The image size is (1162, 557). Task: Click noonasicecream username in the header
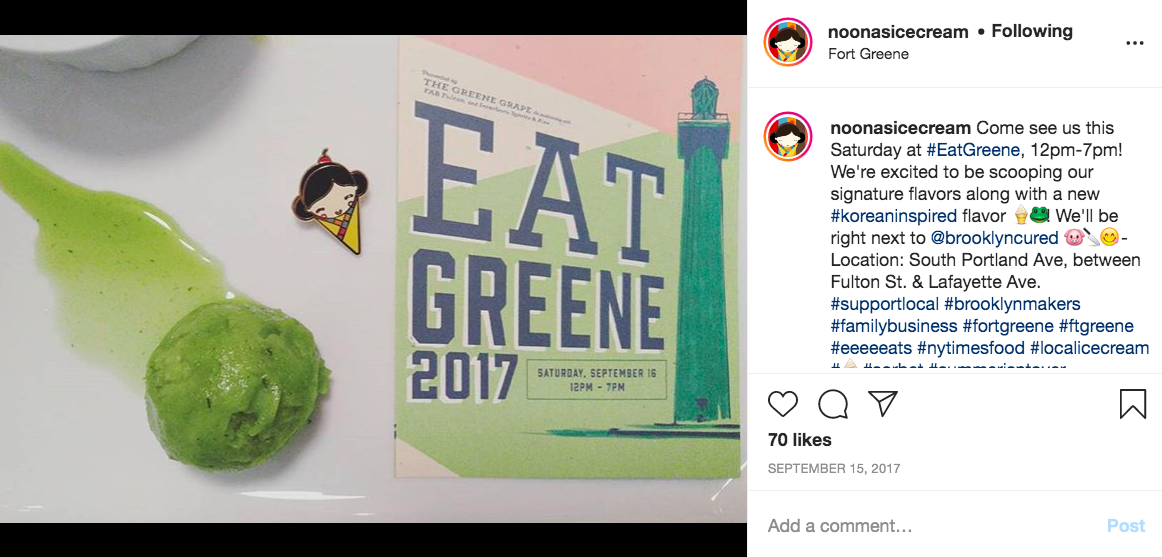coord(898,32)
